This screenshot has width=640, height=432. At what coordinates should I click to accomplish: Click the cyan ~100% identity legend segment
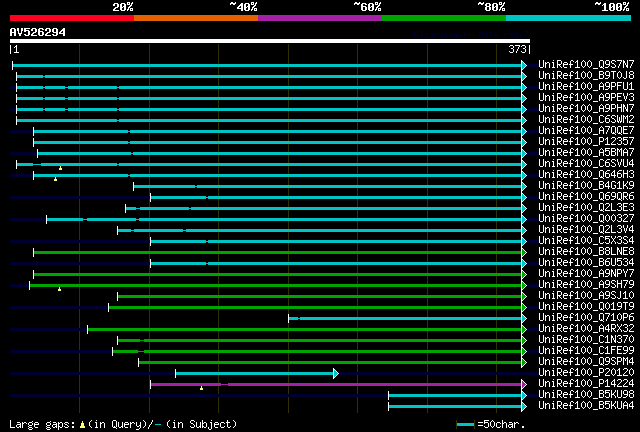coord(569,18)
